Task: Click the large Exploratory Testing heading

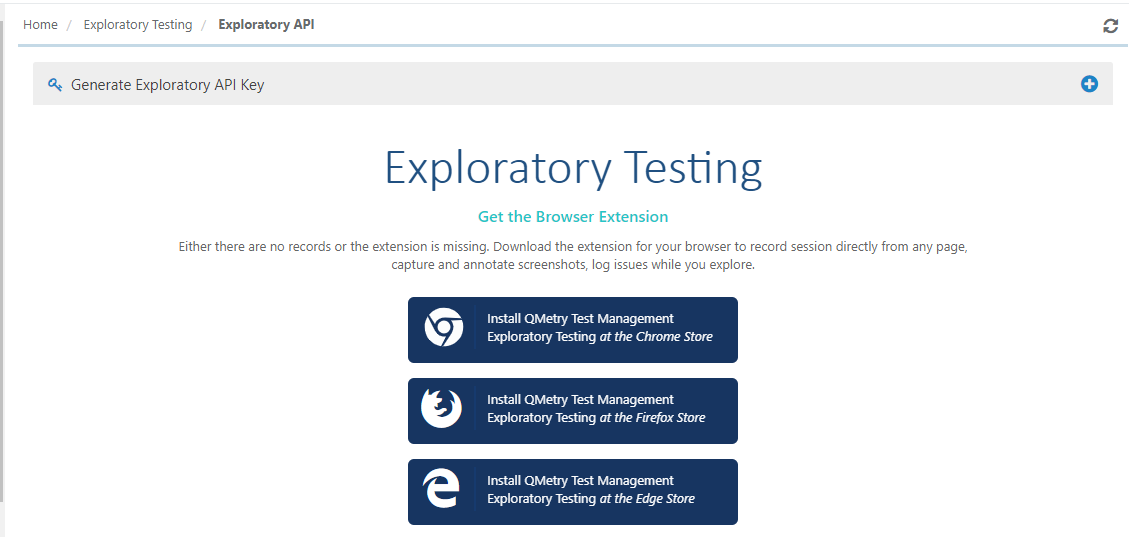Action: click(x=573, y=168)
